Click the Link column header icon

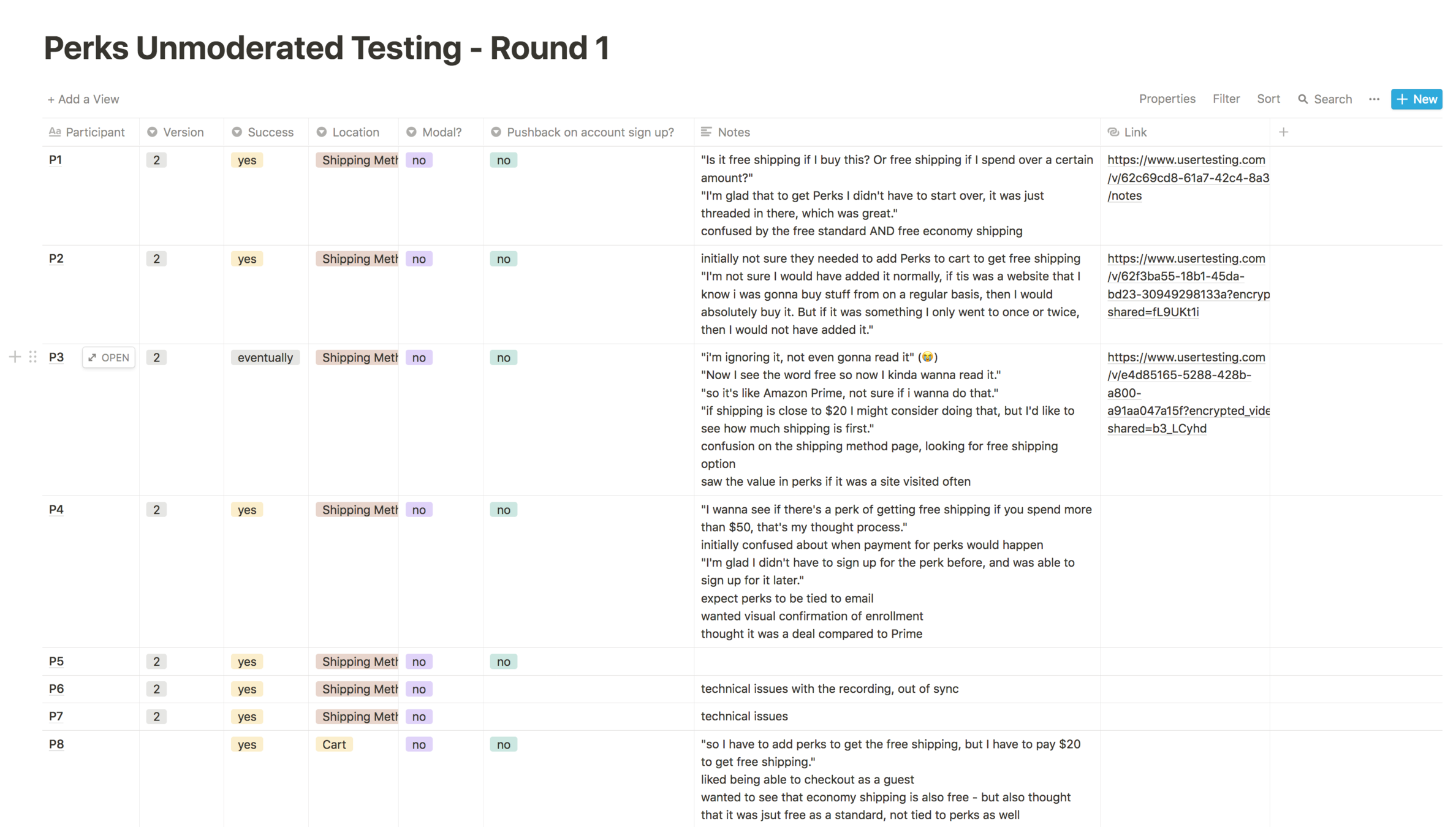point(1113,132)
